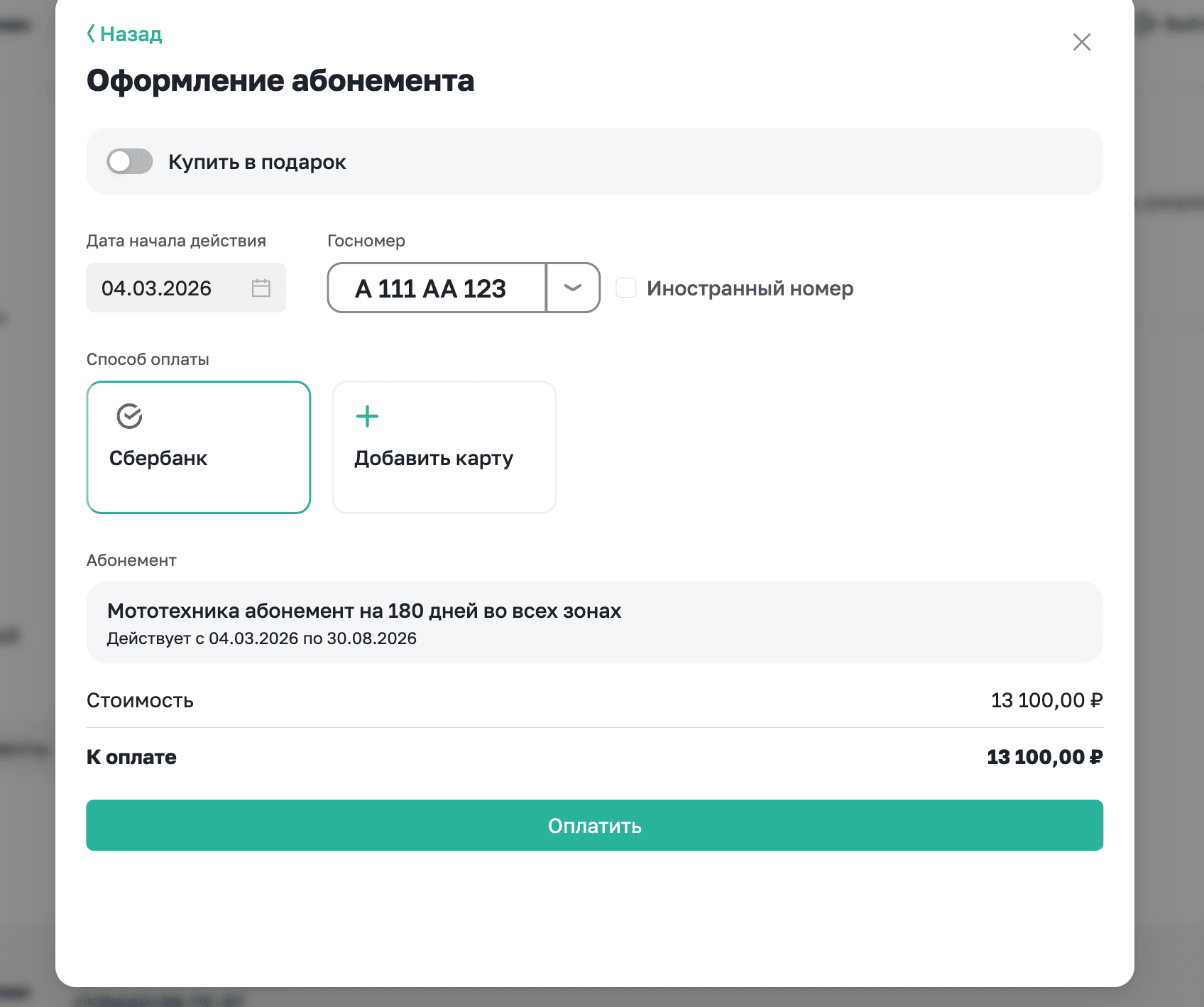Check the Иностранный номер checkbox
The height and width of the screenshot is (1007, 1204).
coord(626,287)
